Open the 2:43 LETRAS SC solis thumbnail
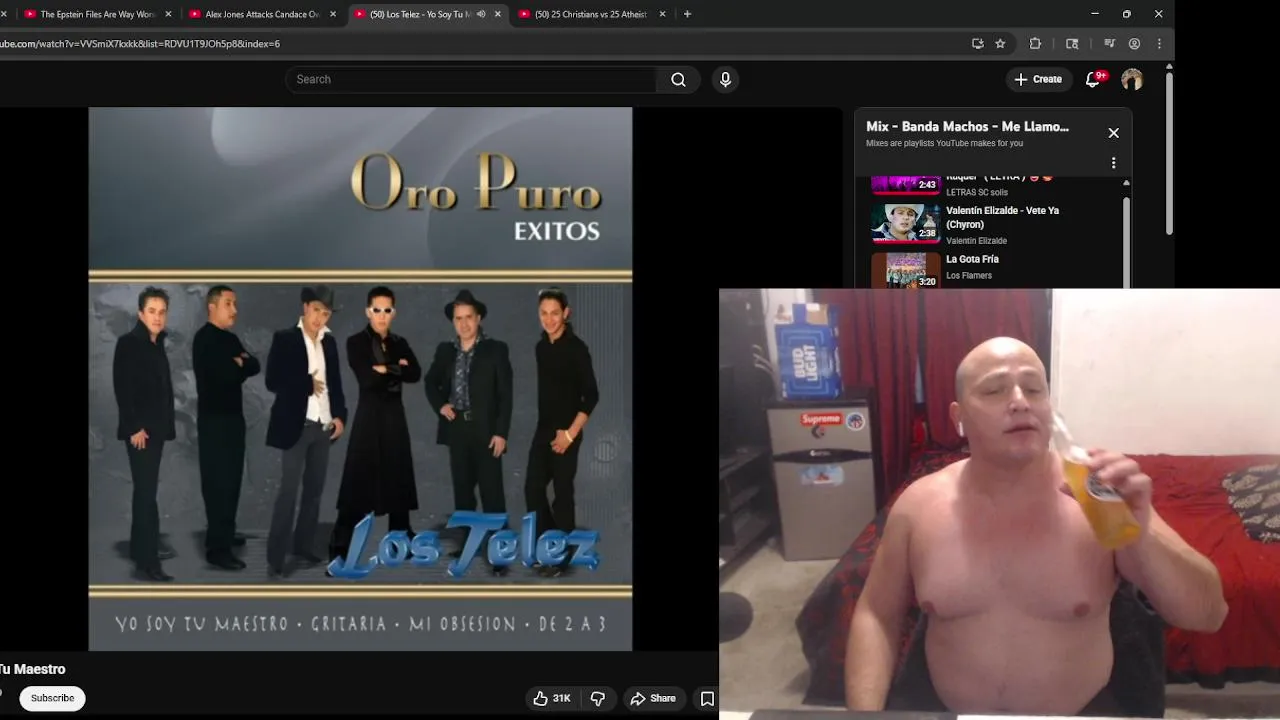 [906, 185]
